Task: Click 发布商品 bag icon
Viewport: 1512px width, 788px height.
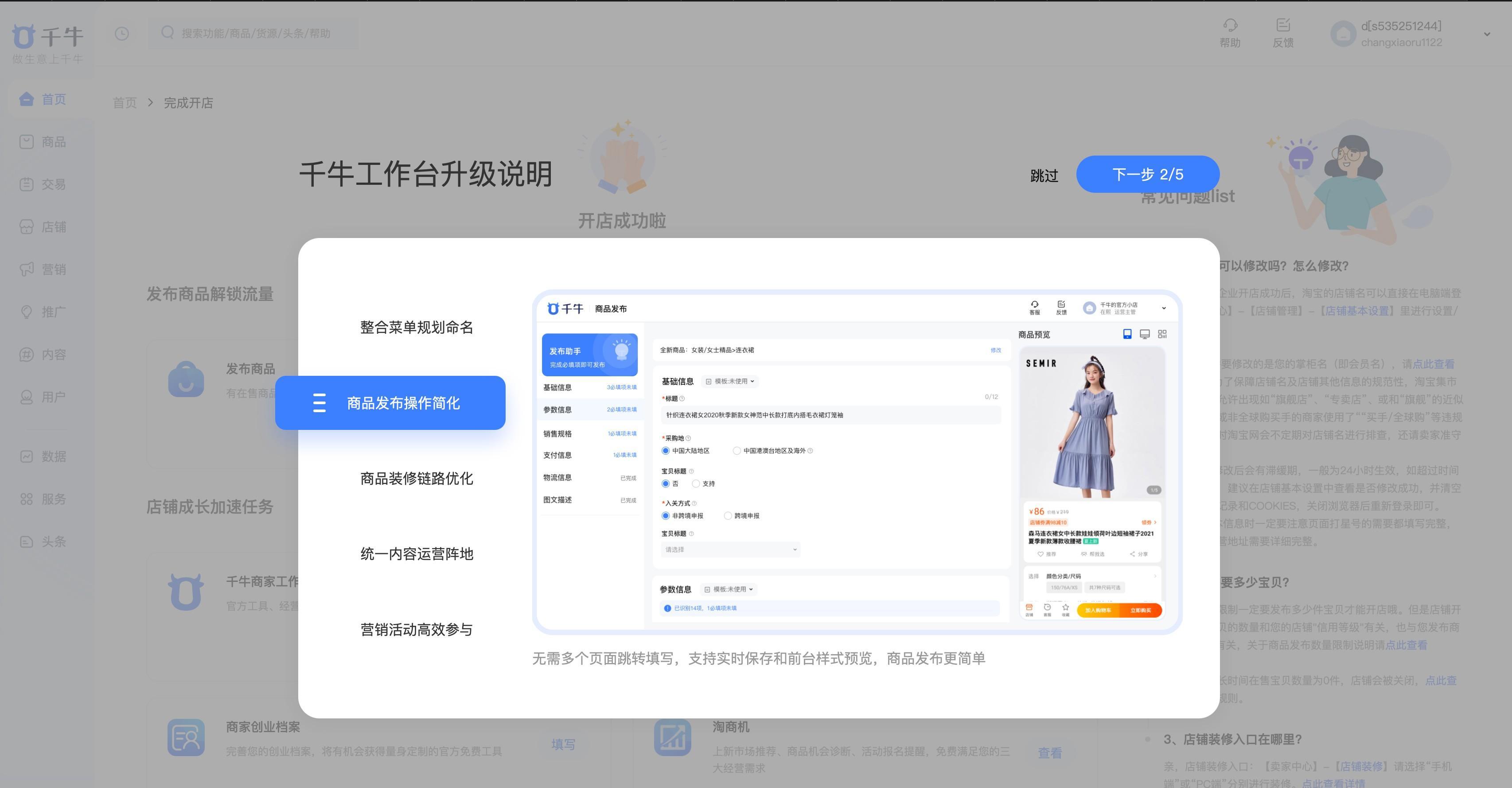Action: (186, 379)
